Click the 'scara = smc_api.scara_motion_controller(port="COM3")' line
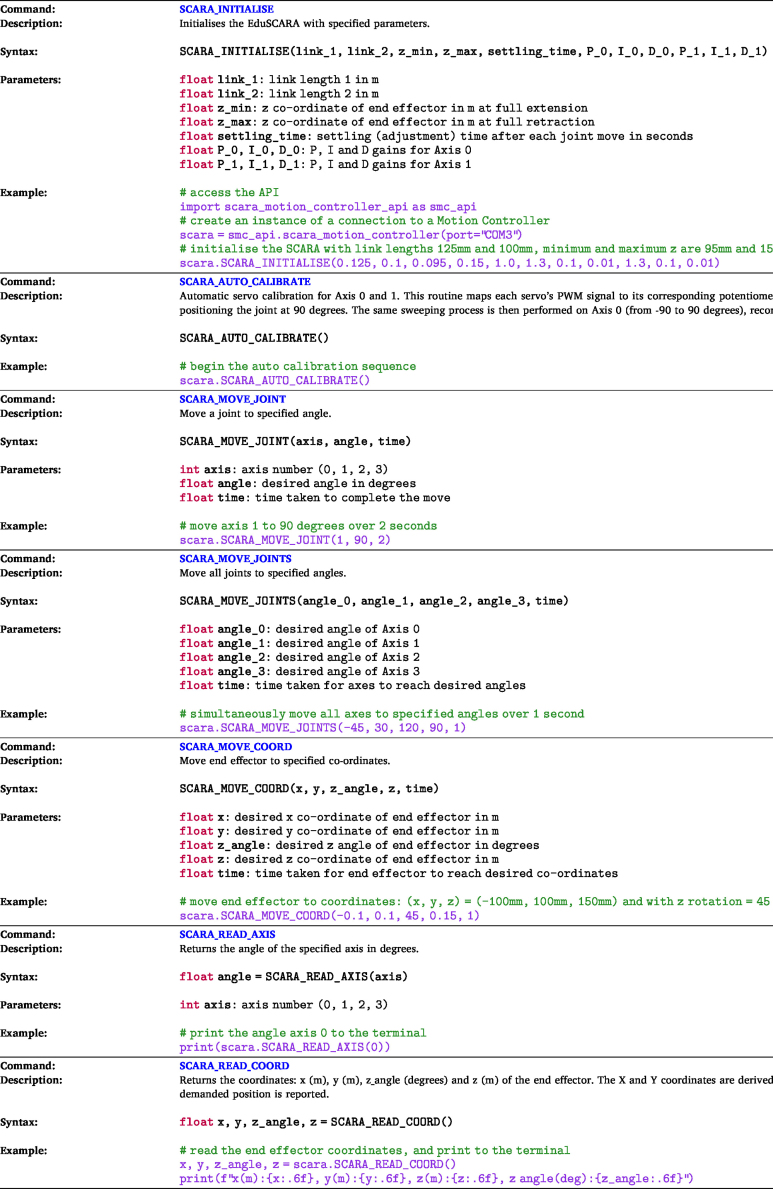 [x=350, y=235]
